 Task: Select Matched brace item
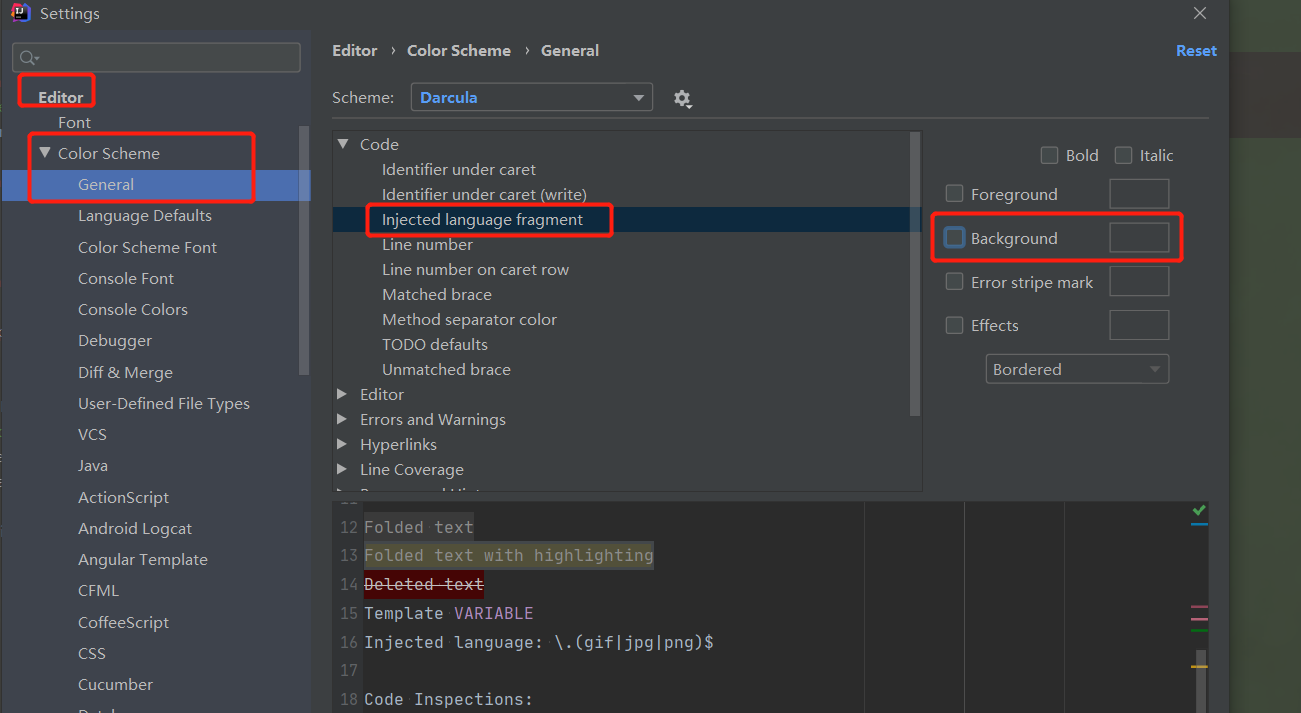point(437,294)
